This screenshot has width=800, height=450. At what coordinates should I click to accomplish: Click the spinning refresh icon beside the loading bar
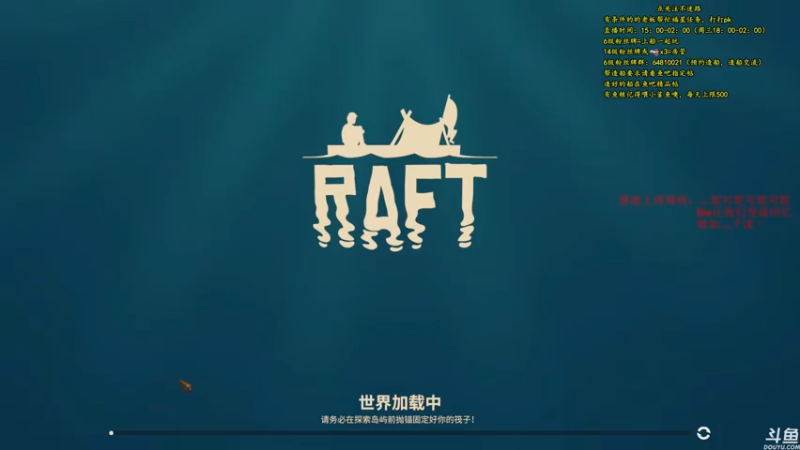[704, 433]
